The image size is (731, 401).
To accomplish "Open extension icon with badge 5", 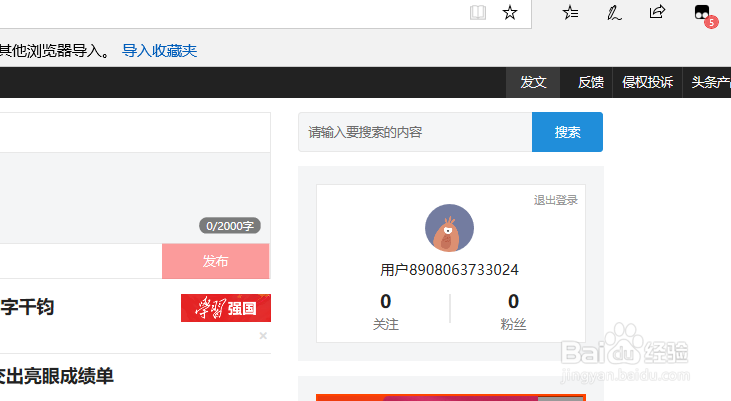I will point(705,15).
